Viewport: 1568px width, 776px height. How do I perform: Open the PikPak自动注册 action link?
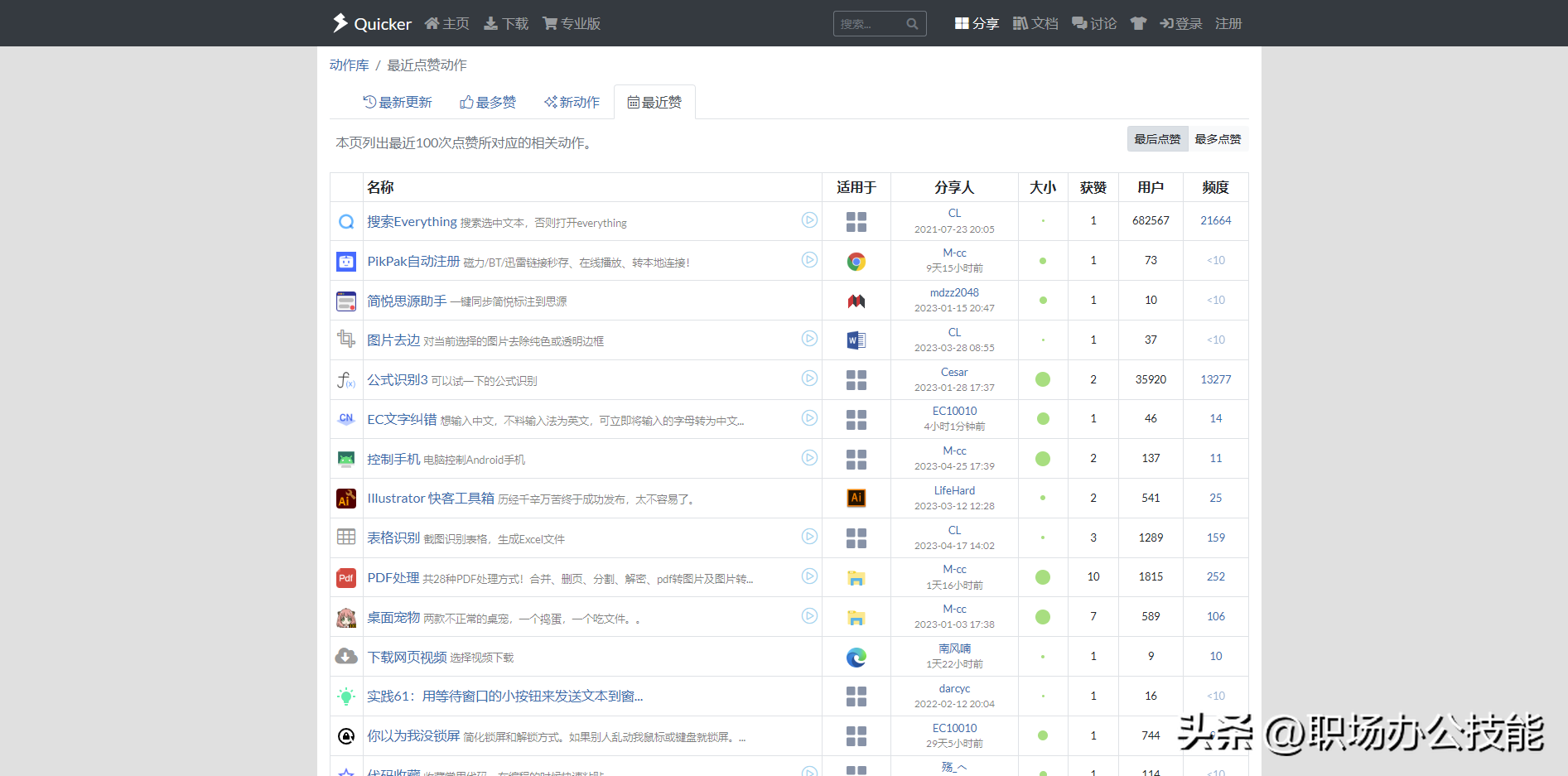tap(413, 261)
